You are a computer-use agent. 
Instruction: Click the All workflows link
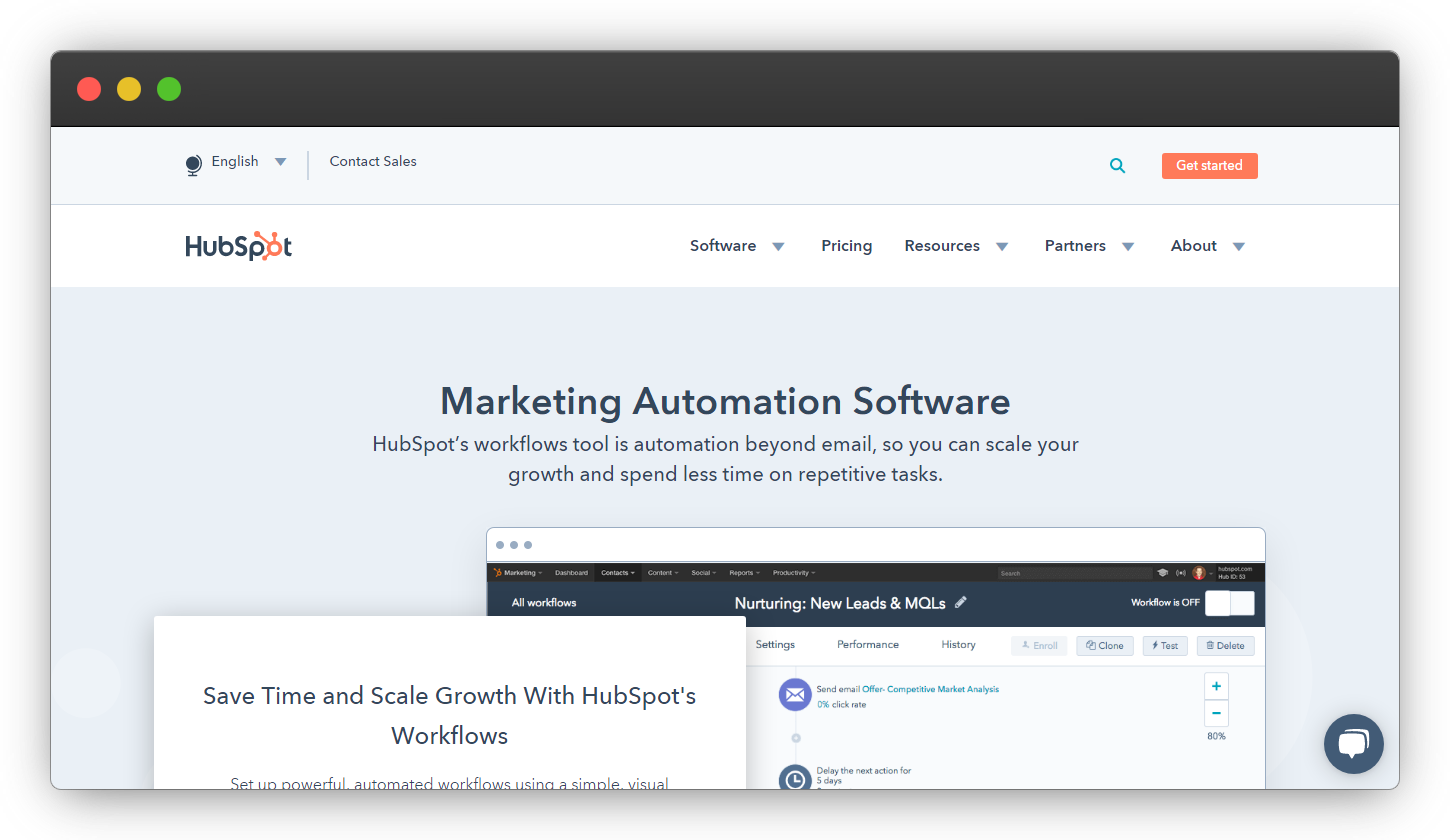click(544, 603)
